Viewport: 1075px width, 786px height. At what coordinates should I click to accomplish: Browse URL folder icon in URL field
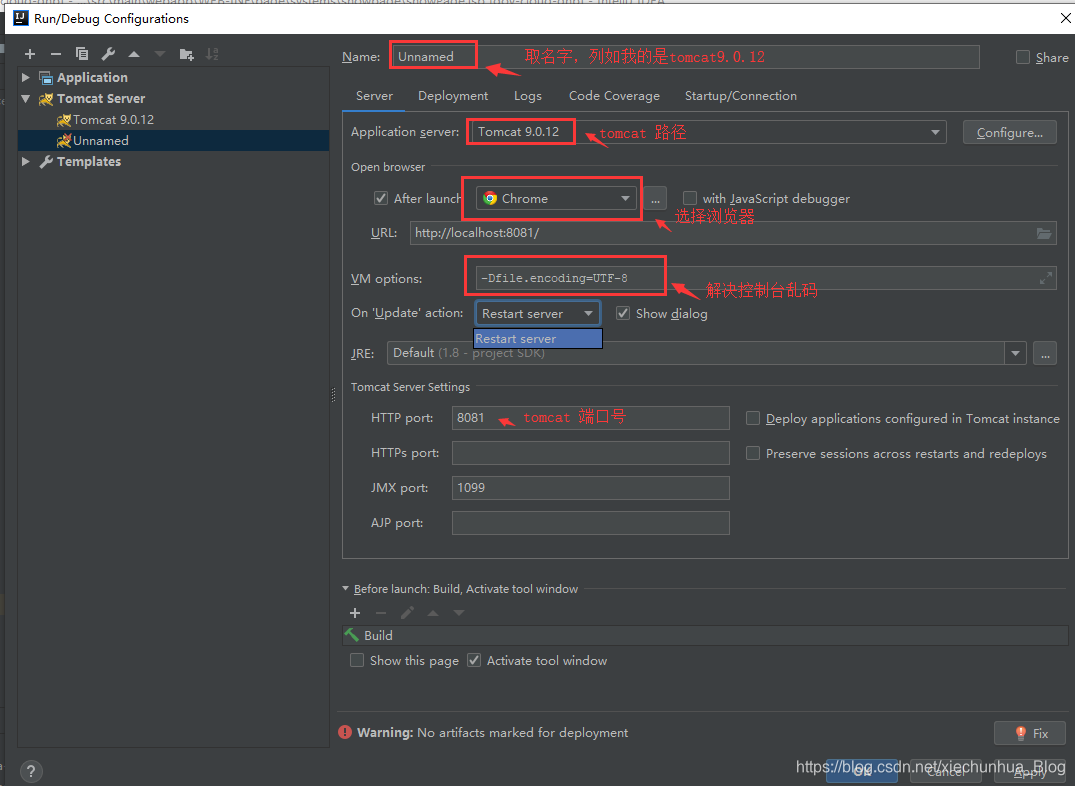coord(1043,233)
